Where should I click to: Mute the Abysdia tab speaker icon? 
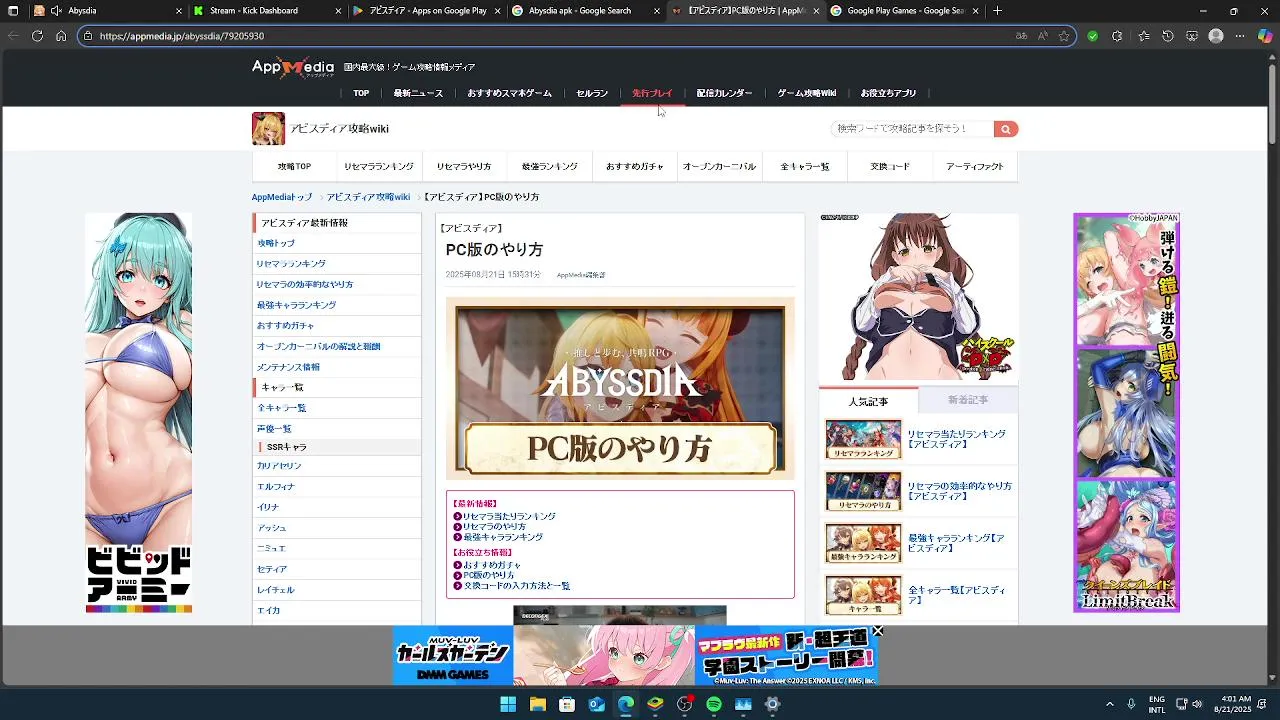click(56, 11)
